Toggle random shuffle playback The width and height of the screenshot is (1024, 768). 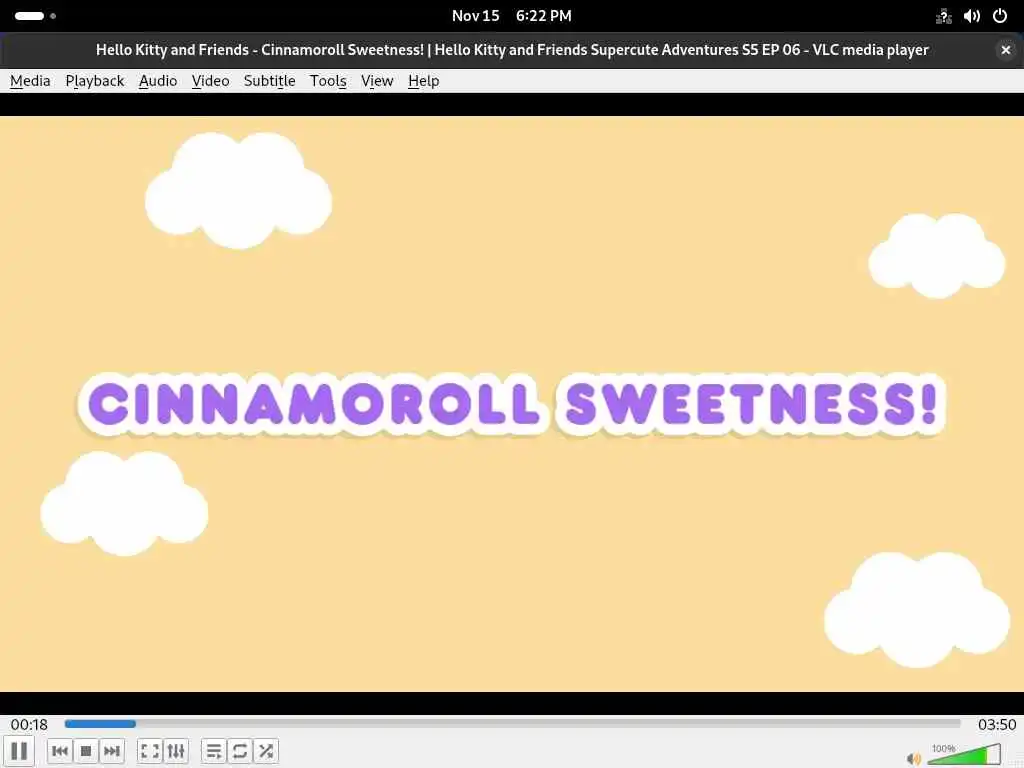(266, 751)
